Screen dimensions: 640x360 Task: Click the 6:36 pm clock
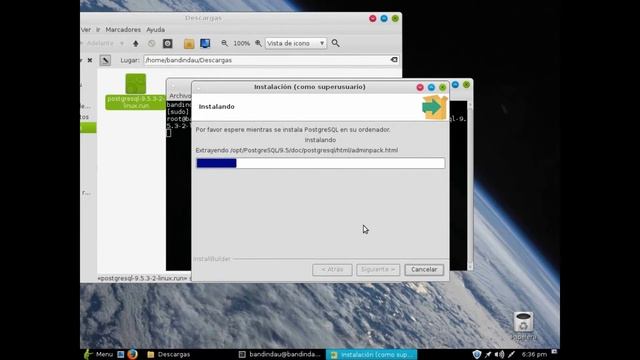tap(534, 354)
